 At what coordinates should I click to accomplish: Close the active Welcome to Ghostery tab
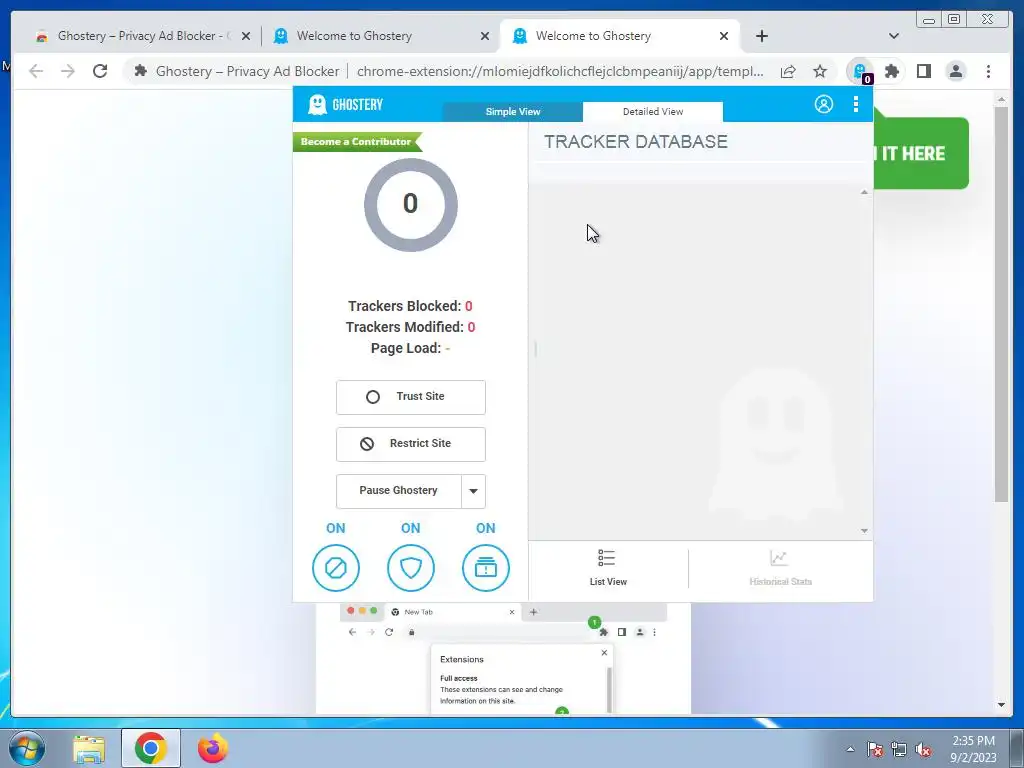pyautogui.click(x=724, y=36)
